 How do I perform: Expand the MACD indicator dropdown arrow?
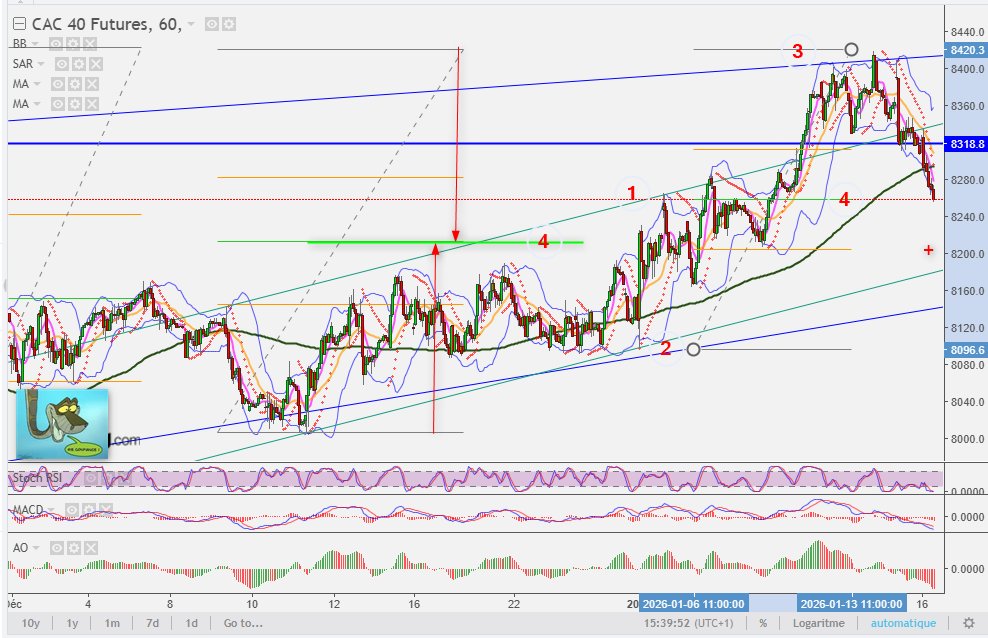tap(52, 510)
